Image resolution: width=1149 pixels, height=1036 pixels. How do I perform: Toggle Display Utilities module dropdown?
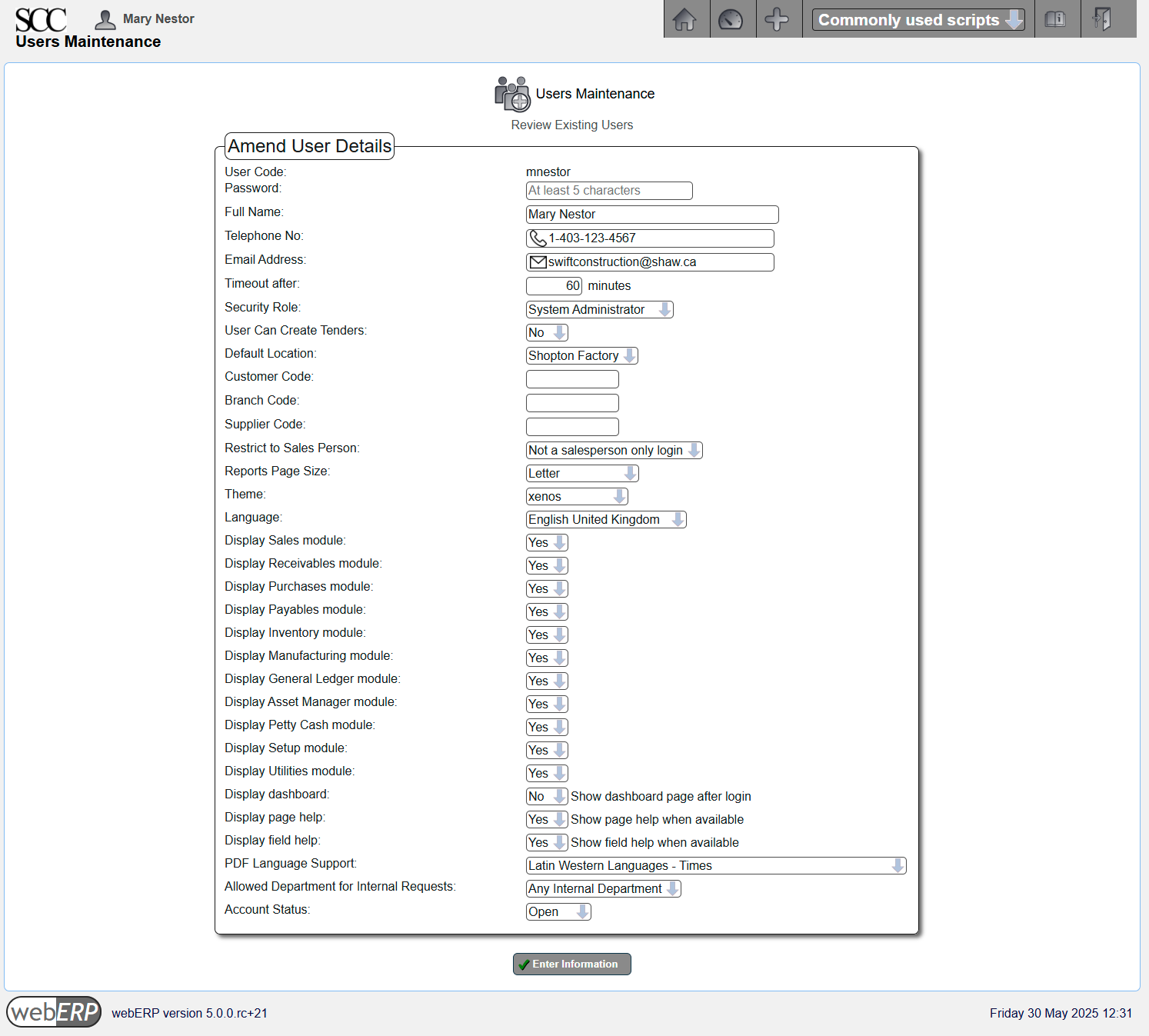[547, 773]
